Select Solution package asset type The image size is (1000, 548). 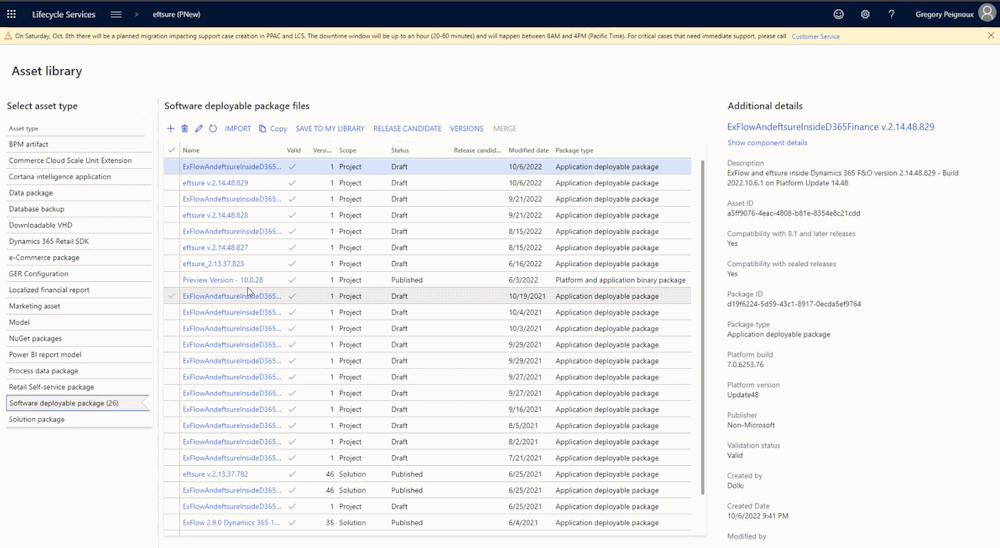[x=79, y=420]
